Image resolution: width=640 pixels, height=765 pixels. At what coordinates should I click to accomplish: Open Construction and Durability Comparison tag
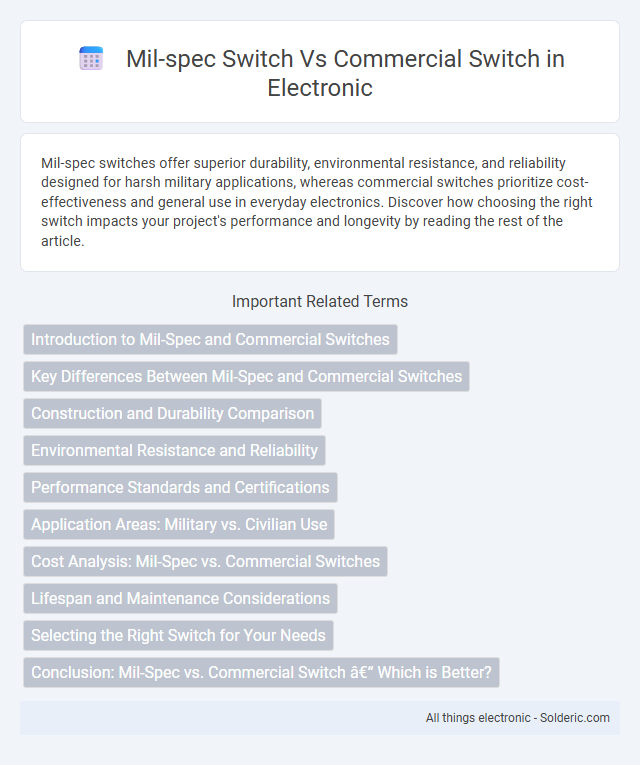click(172, 414)
